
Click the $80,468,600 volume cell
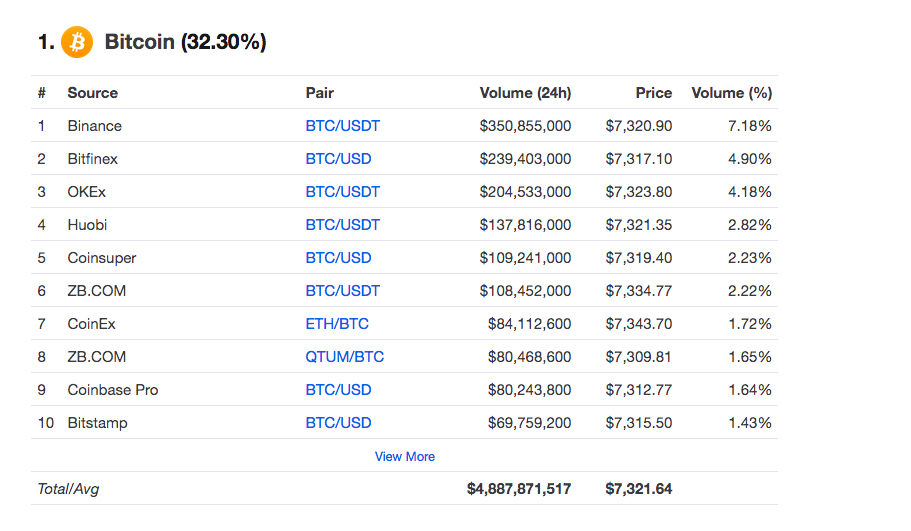click(x=529, y=357)
